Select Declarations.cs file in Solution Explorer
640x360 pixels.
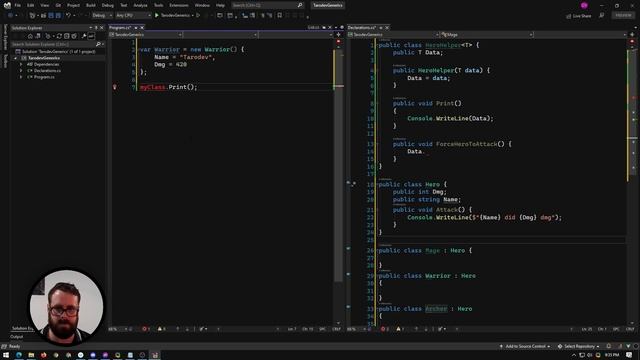(47, 71)
